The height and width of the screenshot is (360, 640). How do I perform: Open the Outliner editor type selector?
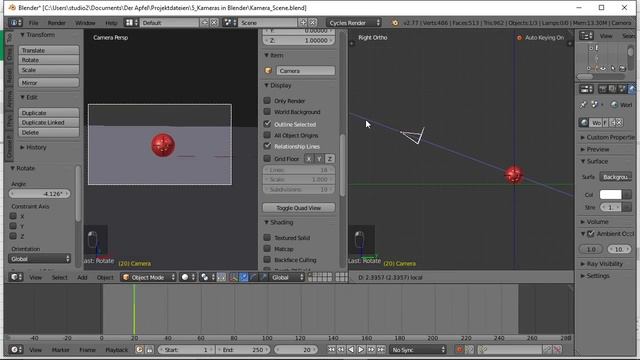point(586,36)
